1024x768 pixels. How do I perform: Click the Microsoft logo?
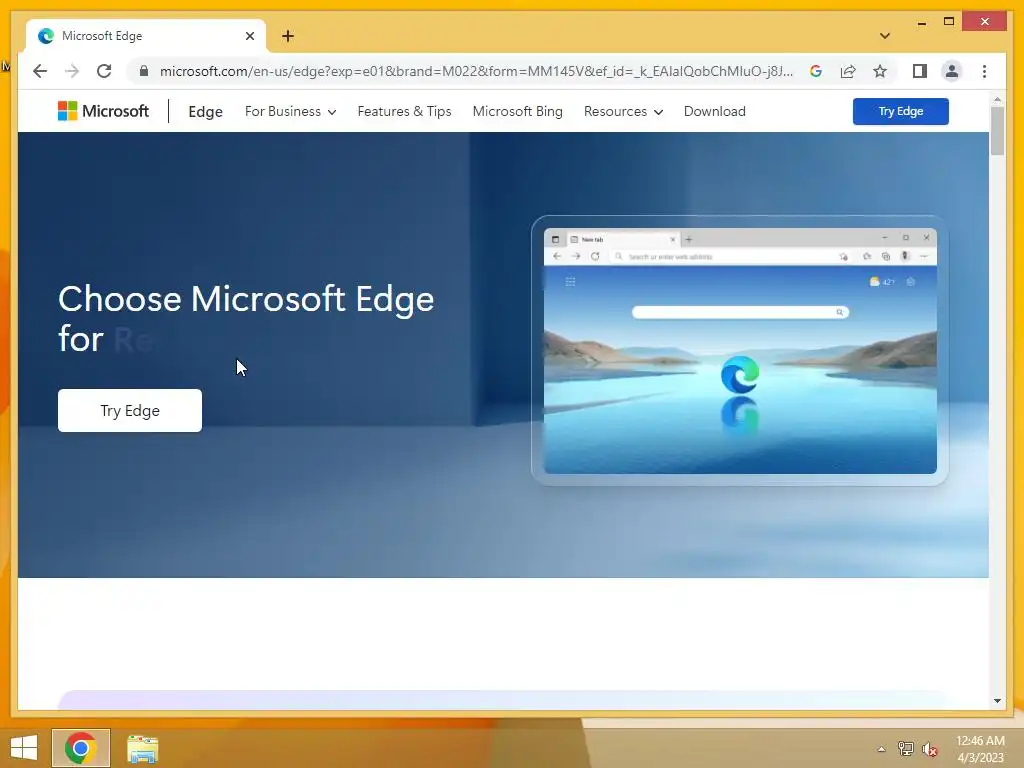[103, 111]
